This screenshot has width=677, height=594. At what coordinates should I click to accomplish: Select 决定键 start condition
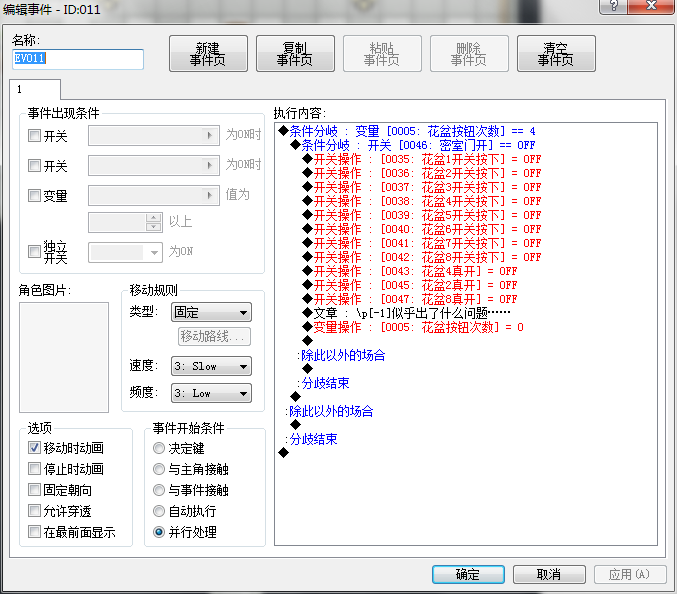pyautogui.click(x=159, y=448)
